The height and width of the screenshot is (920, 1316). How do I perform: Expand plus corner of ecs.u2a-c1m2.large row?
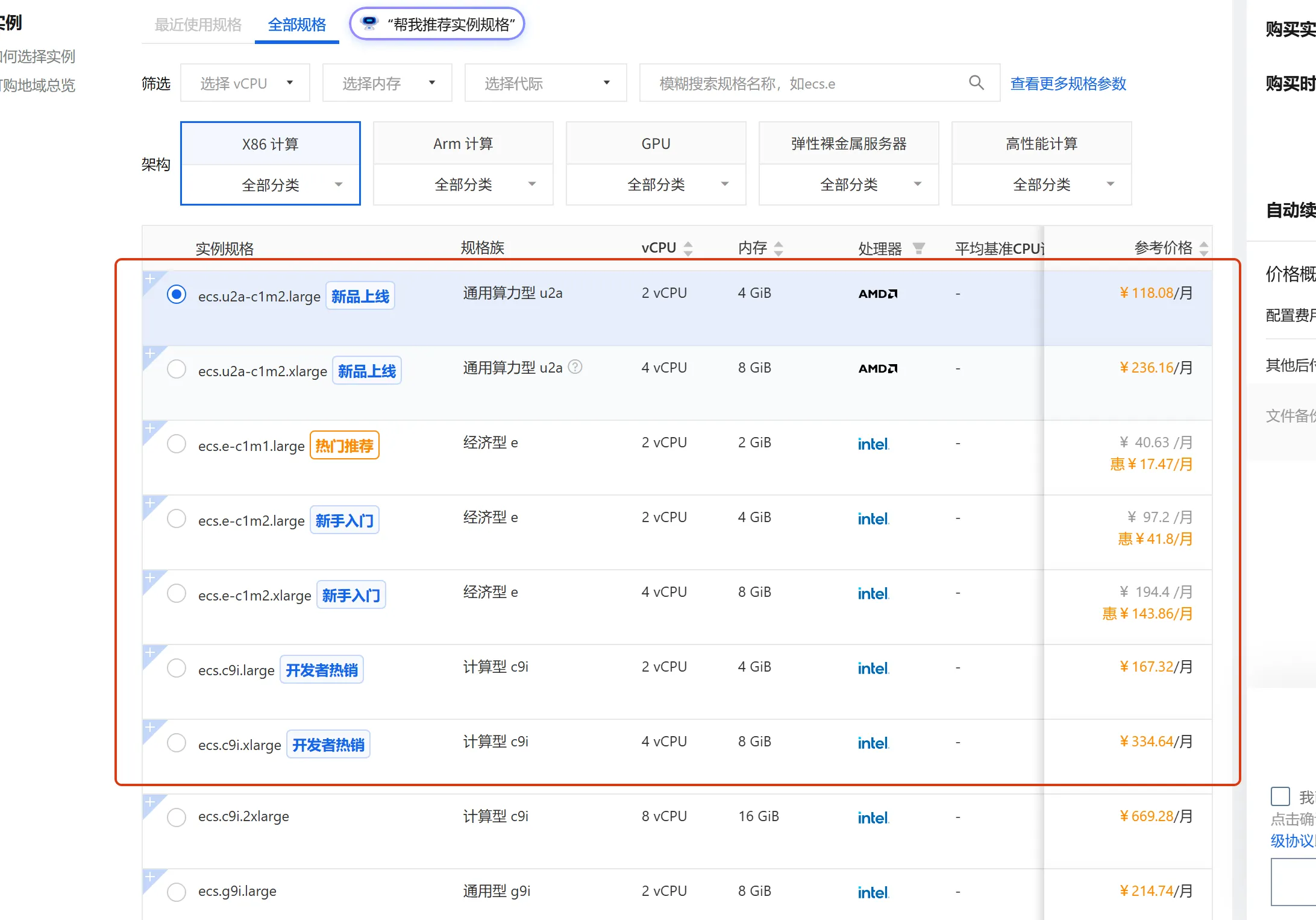point(150,279)
